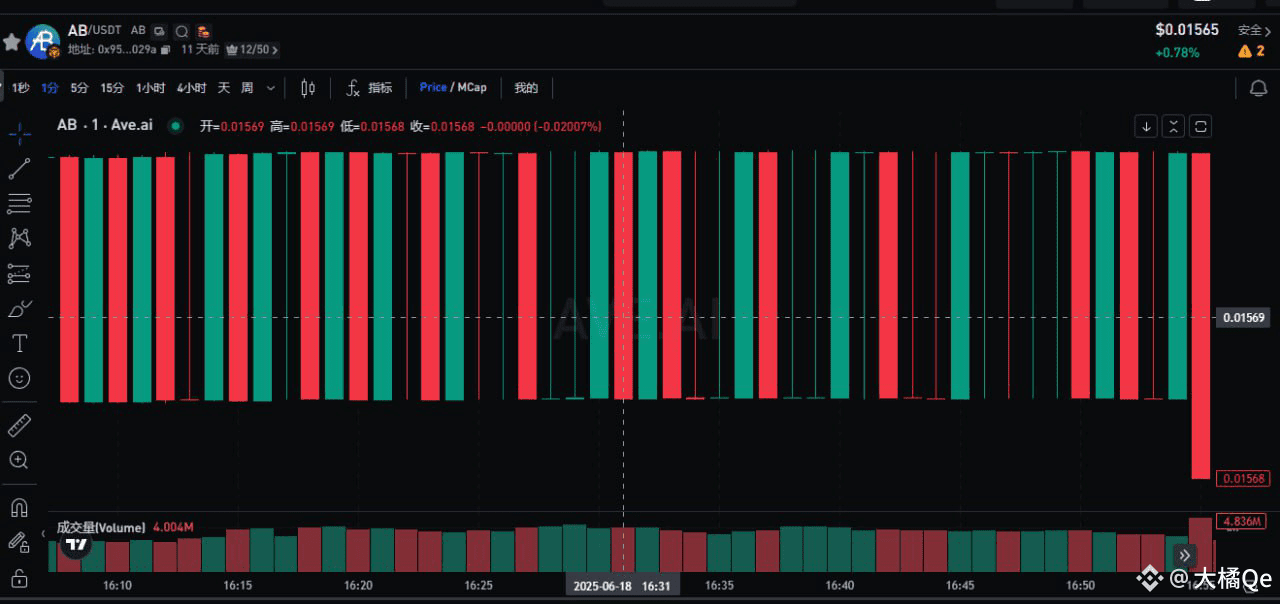Select the ruler measure tool
Image resolution: width=1280 pixels, height=604 pixels.
19,426
